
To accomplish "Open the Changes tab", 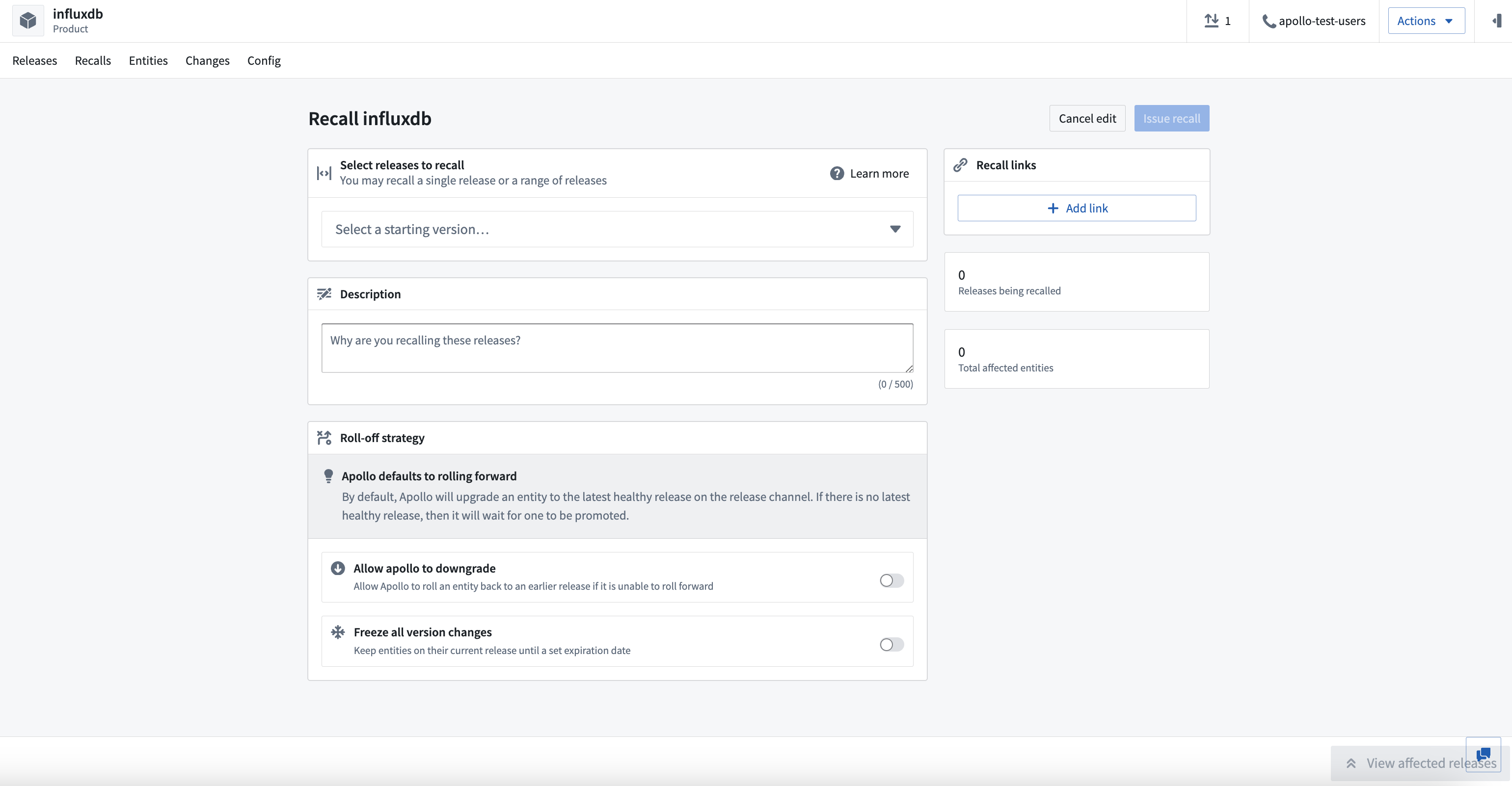I will pyautogui.click(x=207, y=60).
